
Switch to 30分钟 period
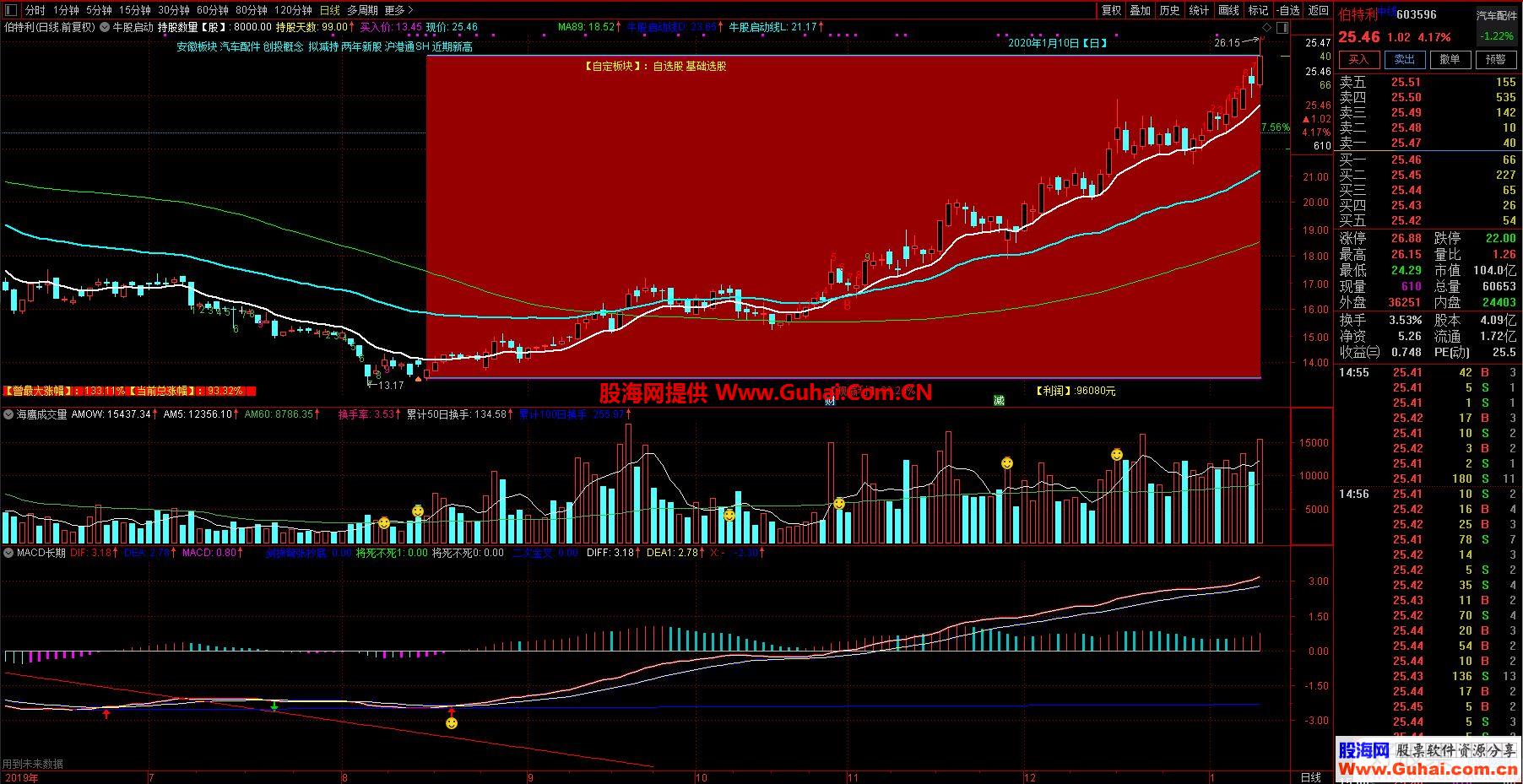click(173, 10)
